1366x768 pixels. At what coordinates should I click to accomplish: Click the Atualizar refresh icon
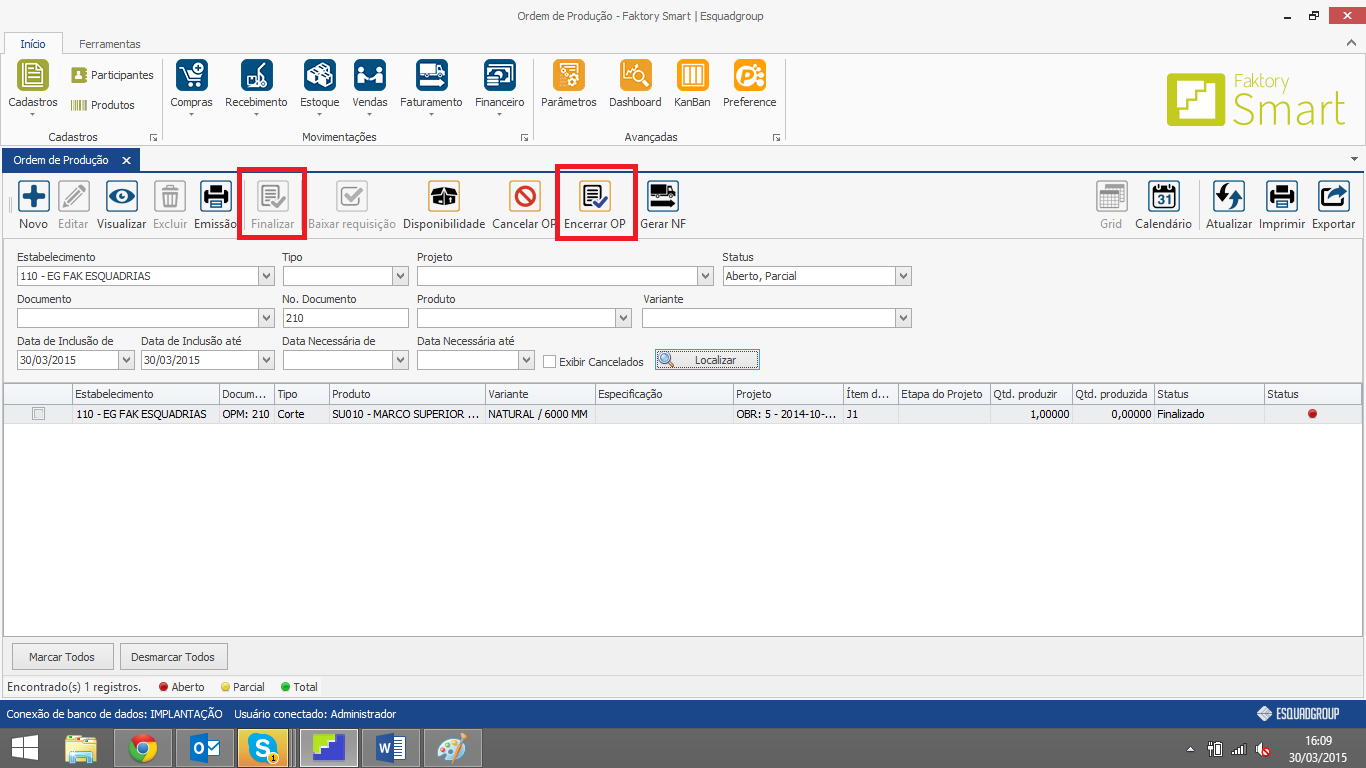(1228, 197)
